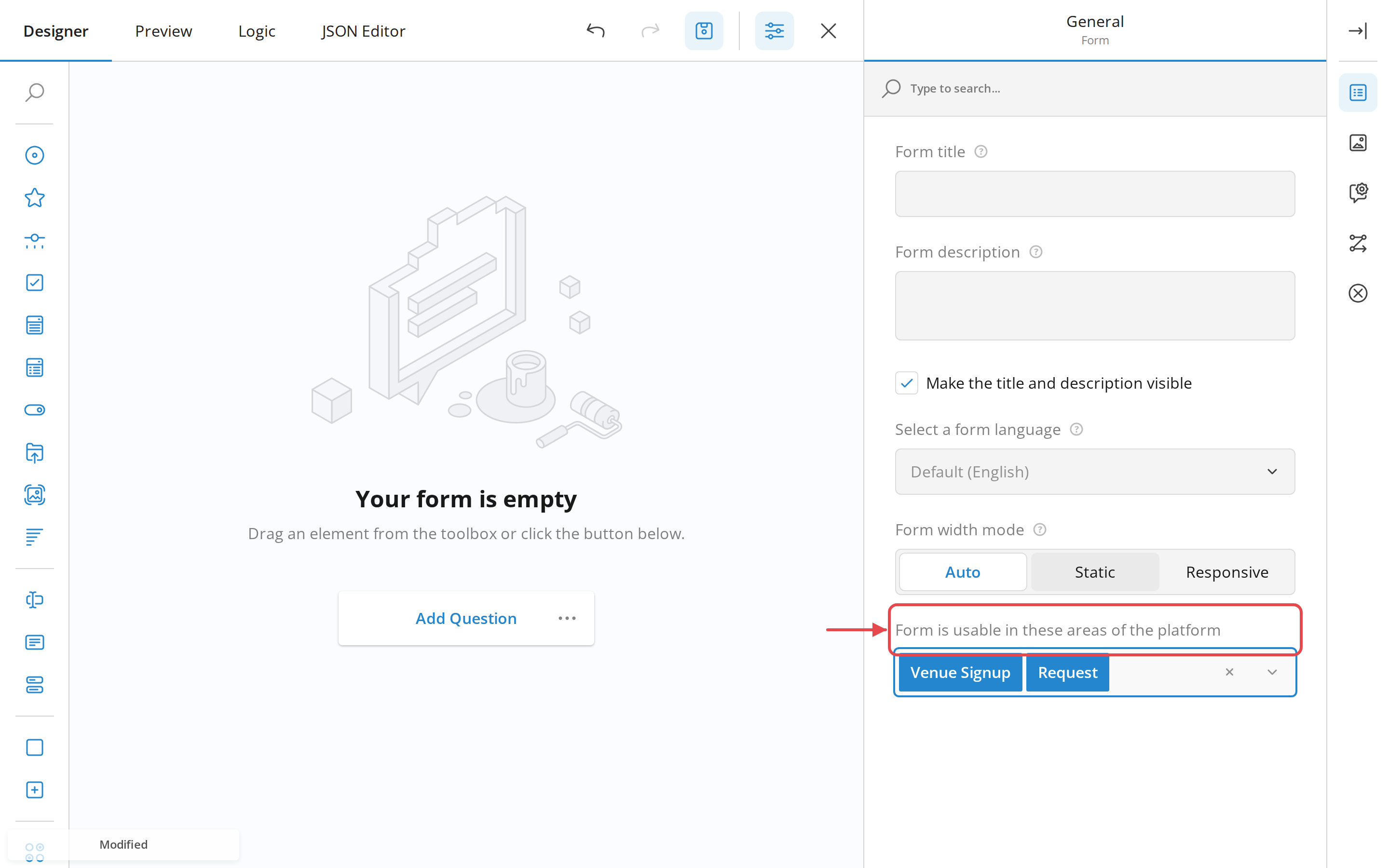This screenshot has width=1389, height=868.
Task: Select the Slider toolbox icon
Action: (34, 241)
